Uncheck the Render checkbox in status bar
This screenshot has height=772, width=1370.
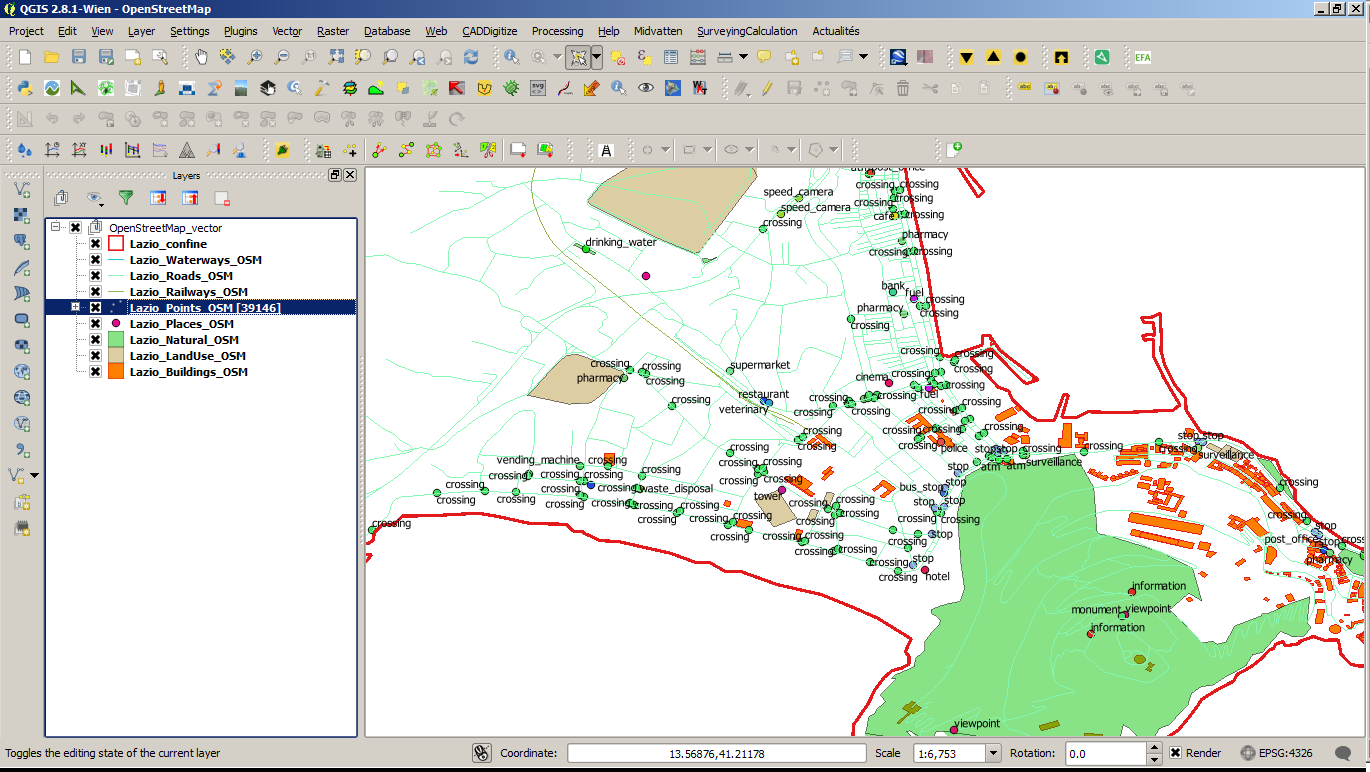[1176, 753]
